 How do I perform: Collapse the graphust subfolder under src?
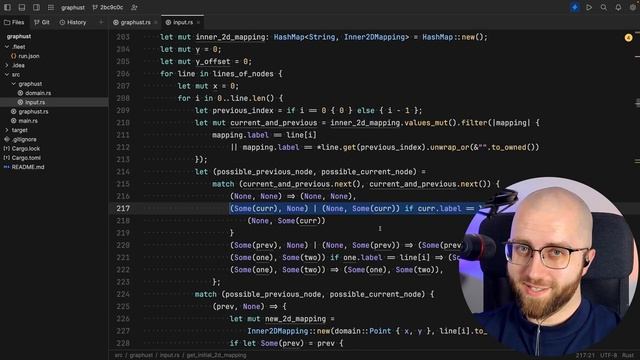pos(13,84)
